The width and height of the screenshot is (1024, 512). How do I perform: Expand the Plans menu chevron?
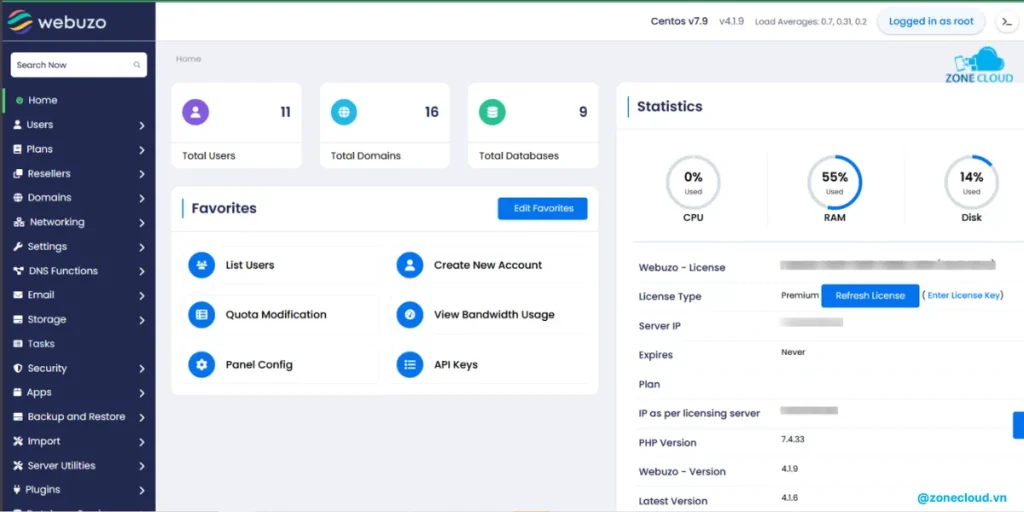pos(142,150)
